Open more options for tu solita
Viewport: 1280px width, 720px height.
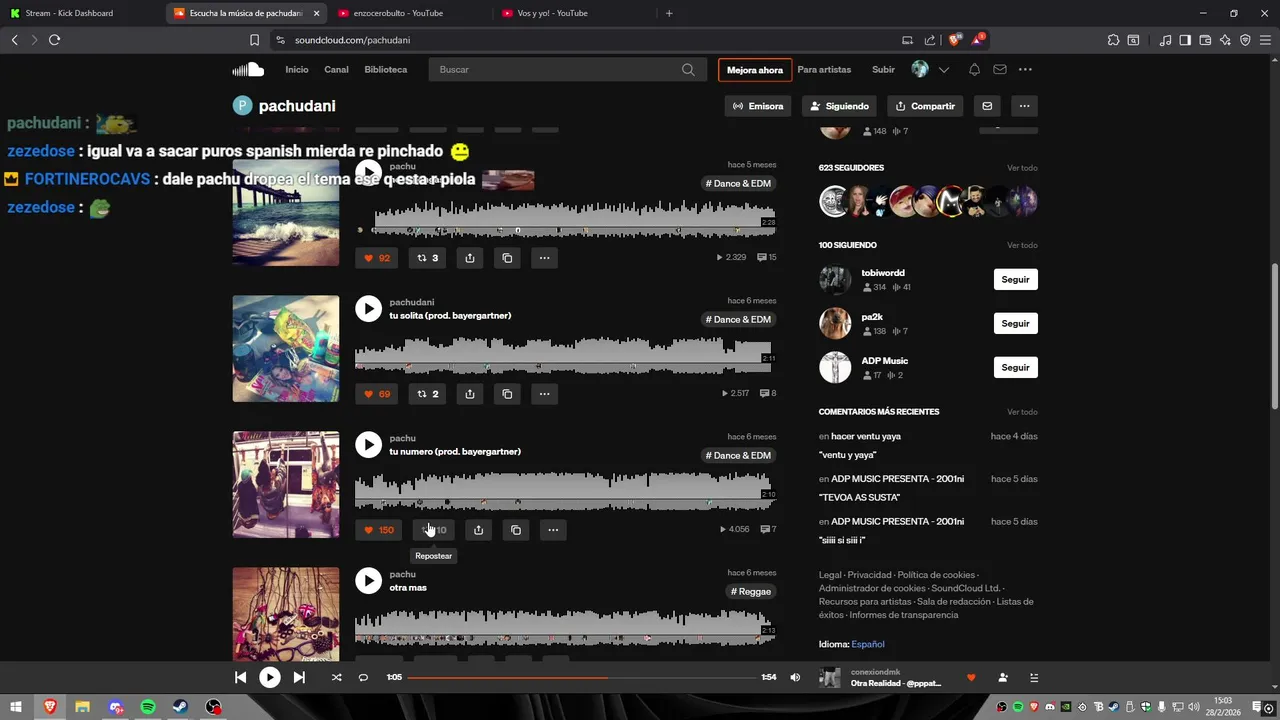click(544, 394)
